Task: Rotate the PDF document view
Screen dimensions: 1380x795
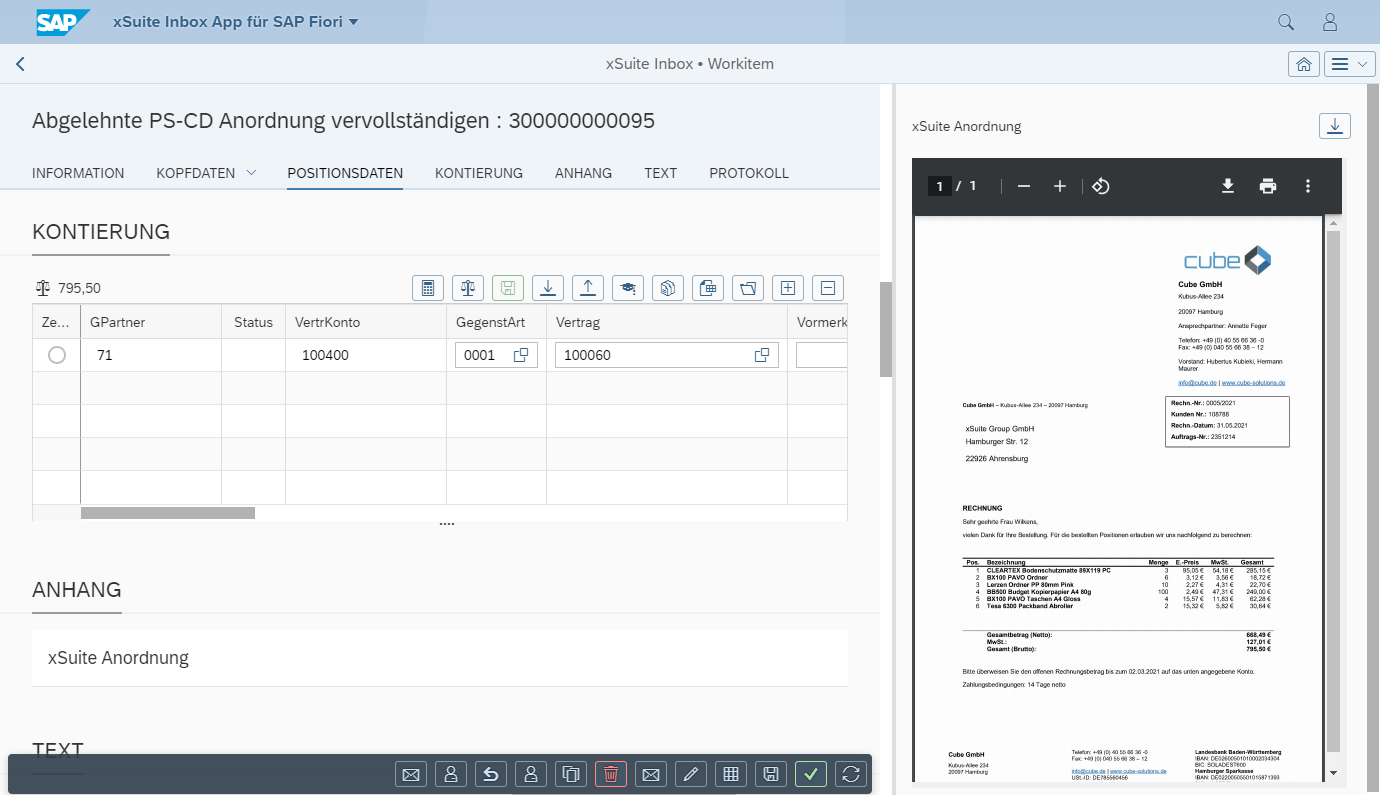Action: [1101, 186]
